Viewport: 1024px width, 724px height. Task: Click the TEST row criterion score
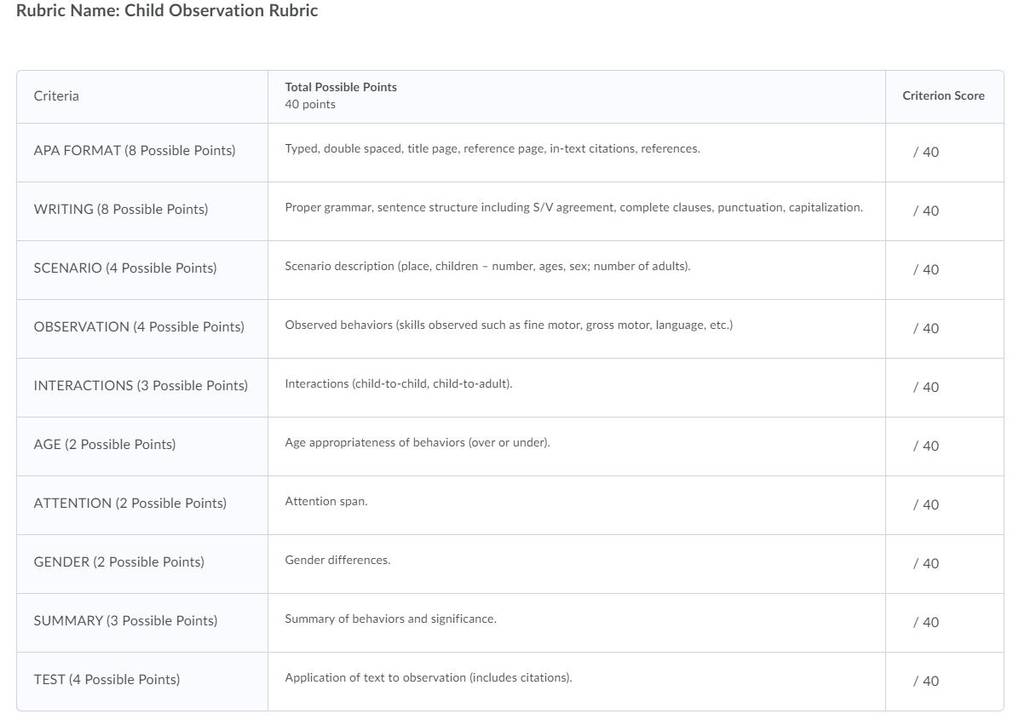tap(925, 681)
